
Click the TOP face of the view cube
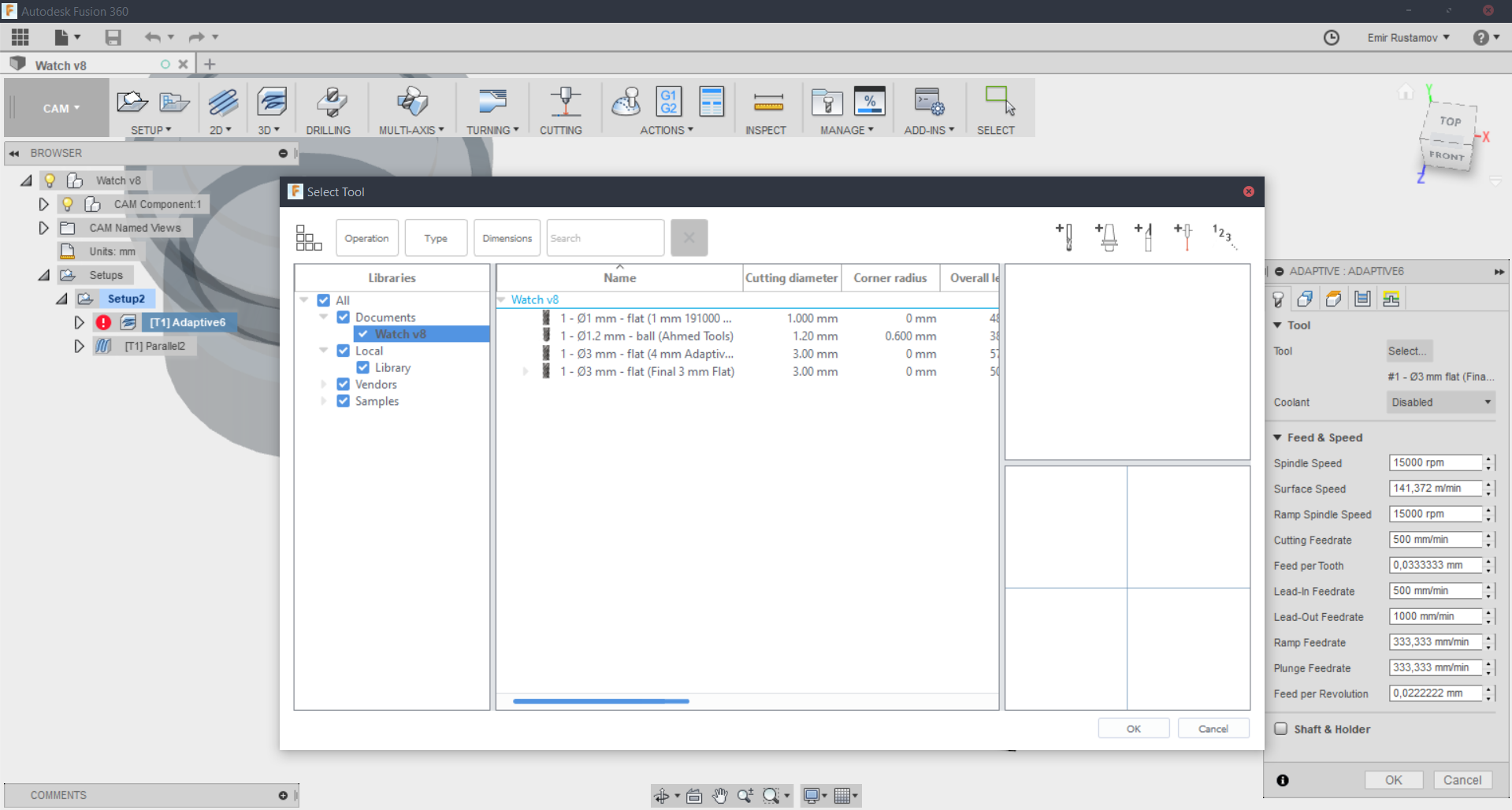1451,121
